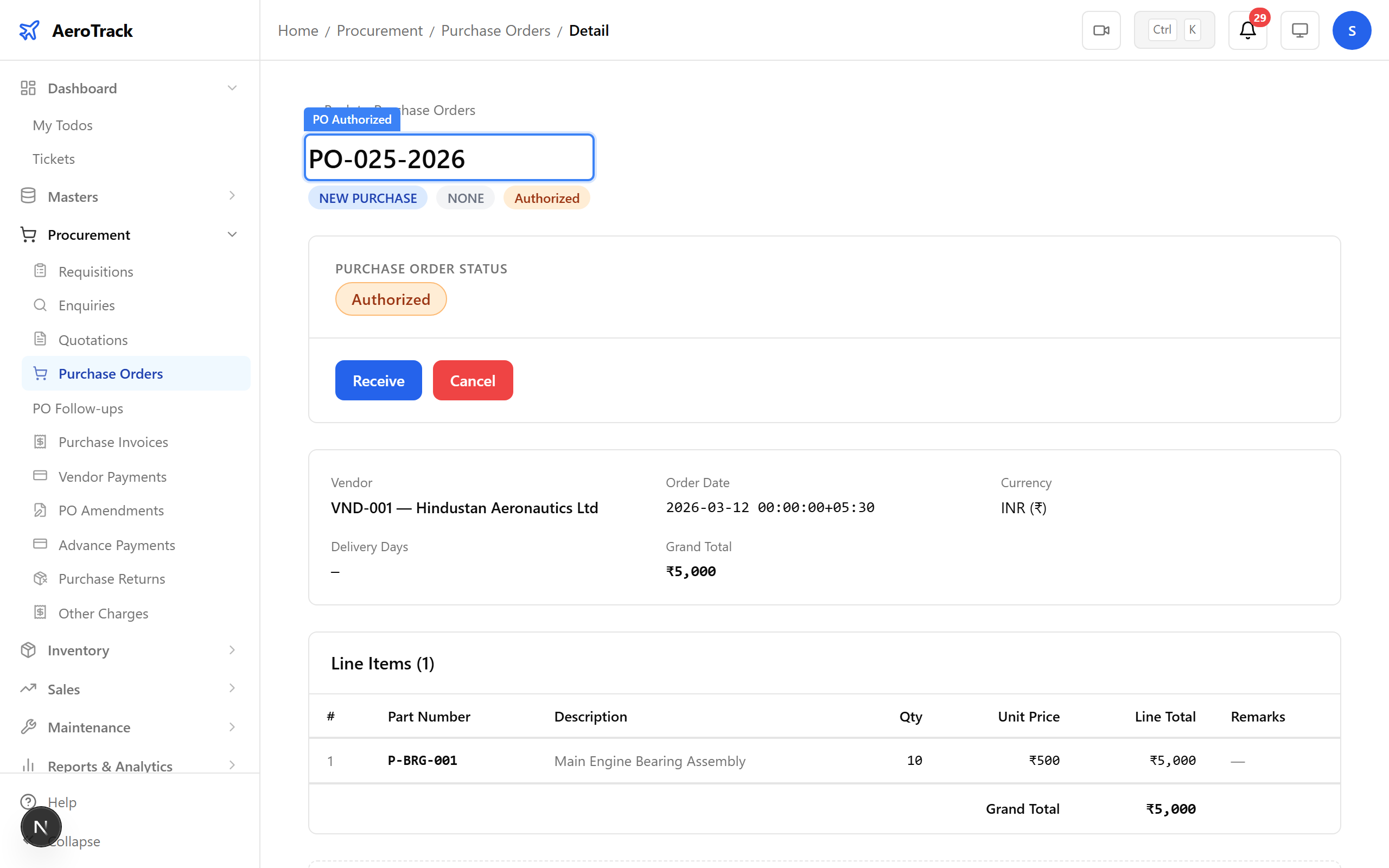
Task: Expand the Sales sidebar section
Action: (232, 688)
